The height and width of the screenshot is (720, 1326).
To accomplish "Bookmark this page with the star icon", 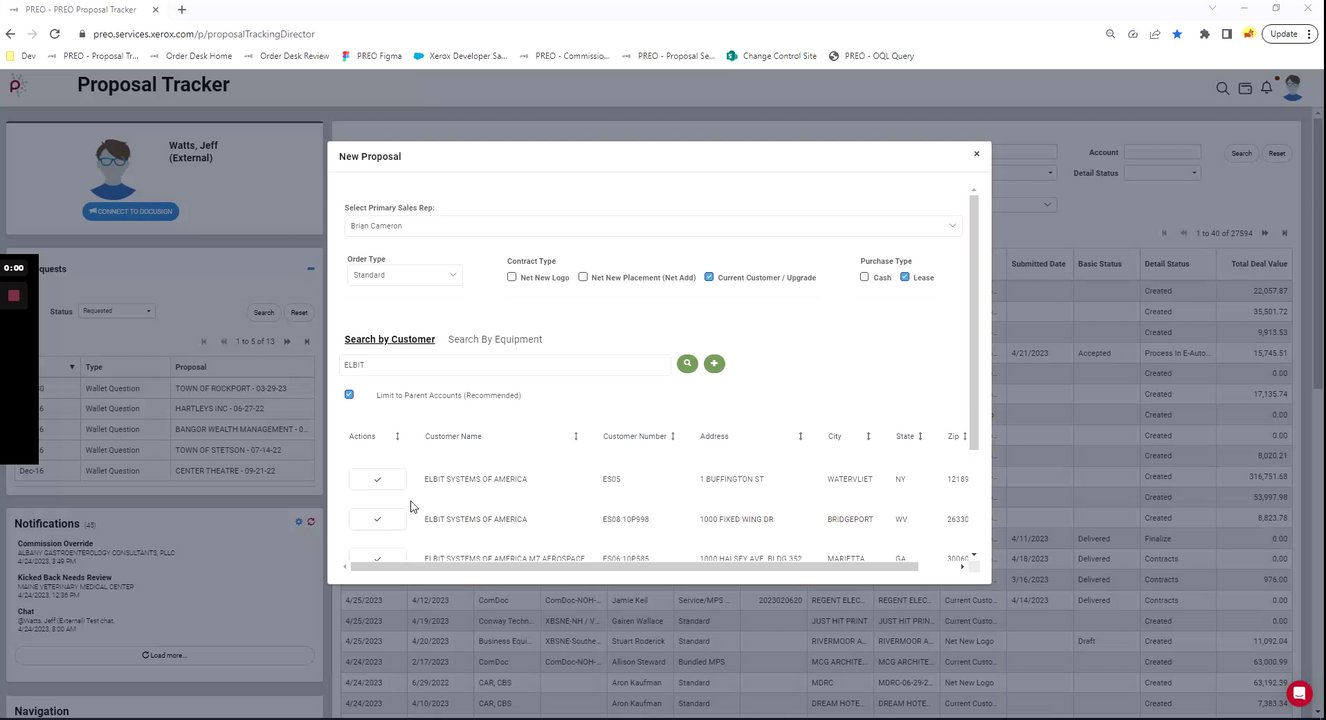I will pos(1177,34).
